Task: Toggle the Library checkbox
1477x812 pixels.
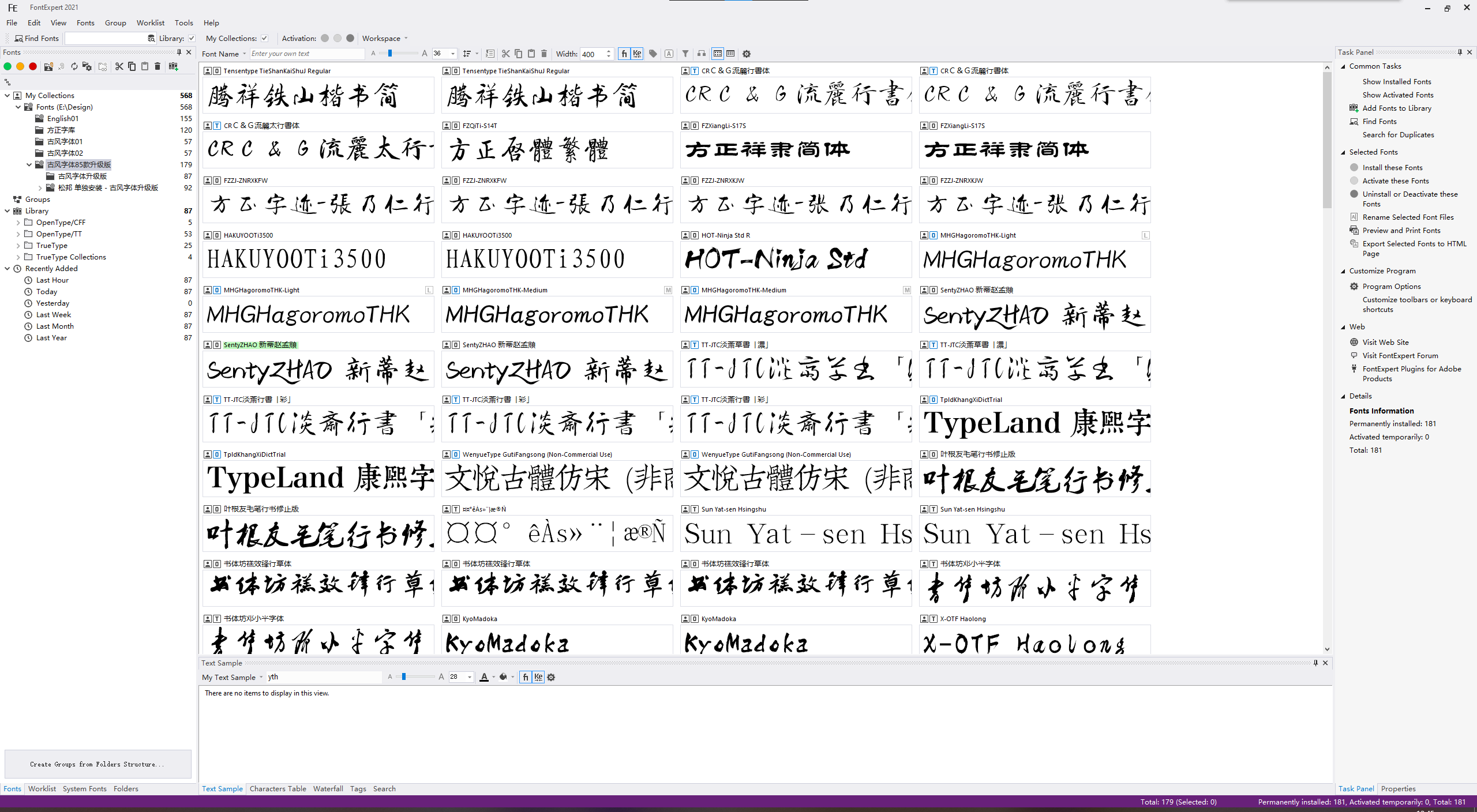Action: [x=192, y=39]
